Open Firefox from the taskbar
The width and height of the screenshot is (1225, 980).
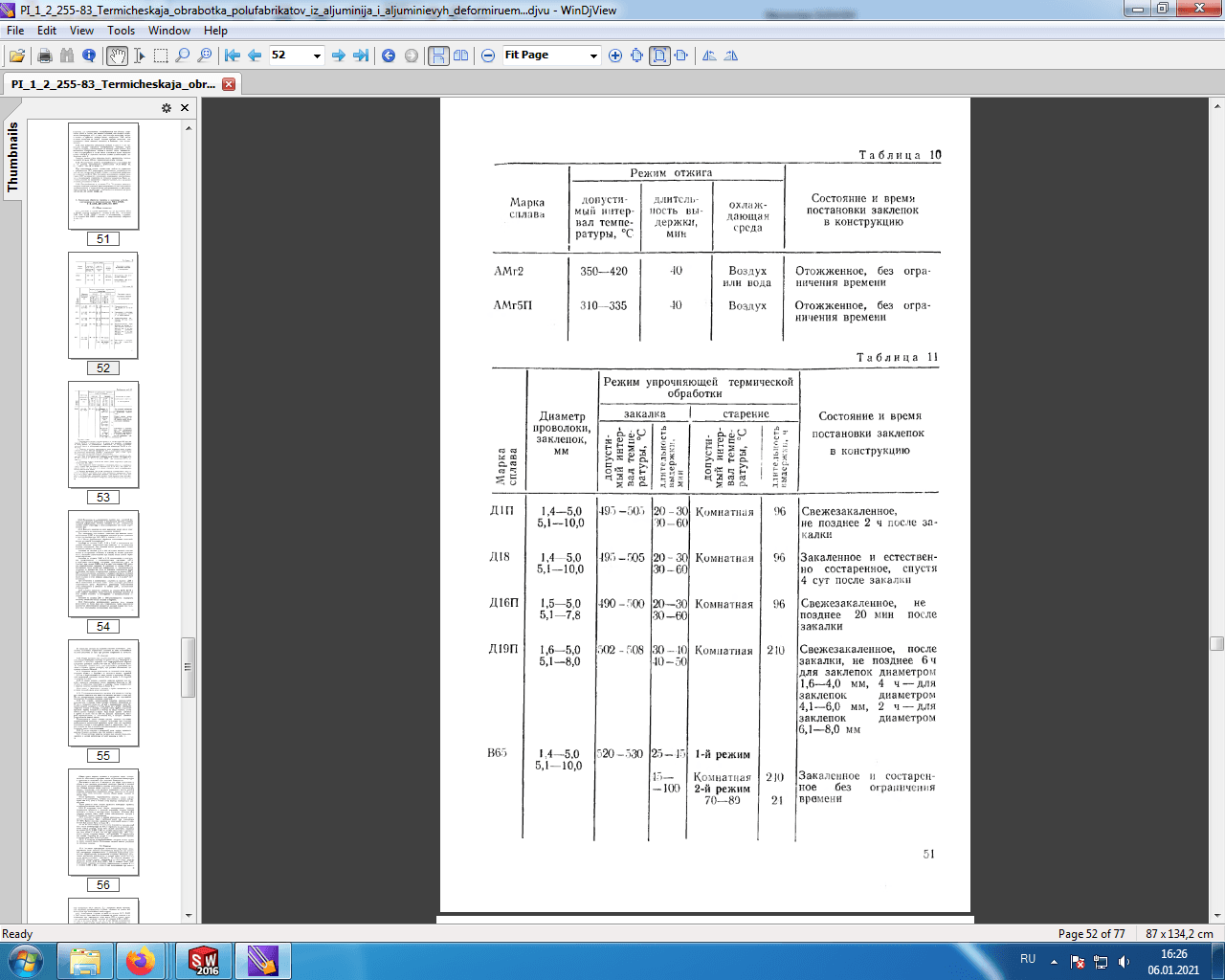coord(141,961)
